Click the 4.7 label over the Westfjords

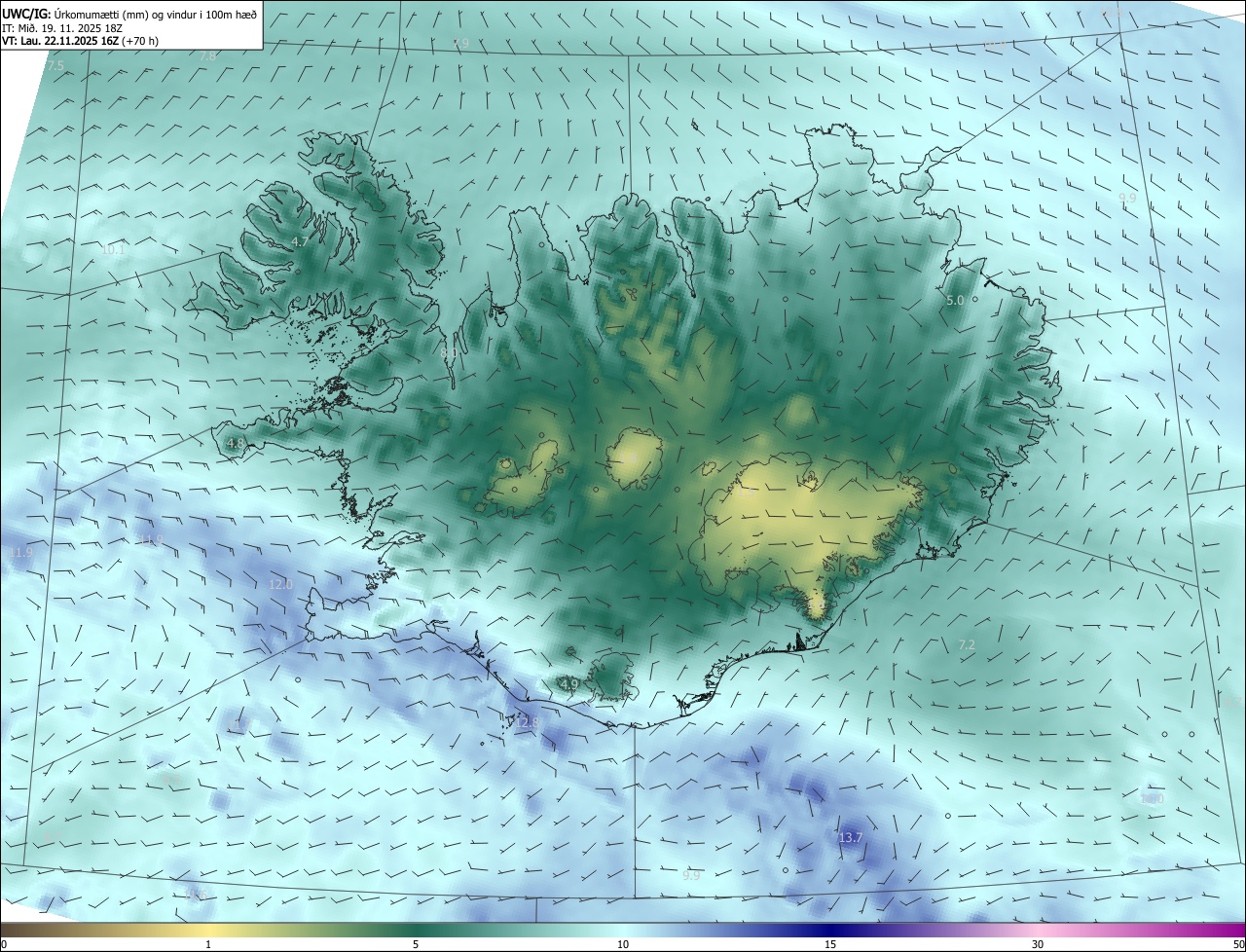coord(300,241)
